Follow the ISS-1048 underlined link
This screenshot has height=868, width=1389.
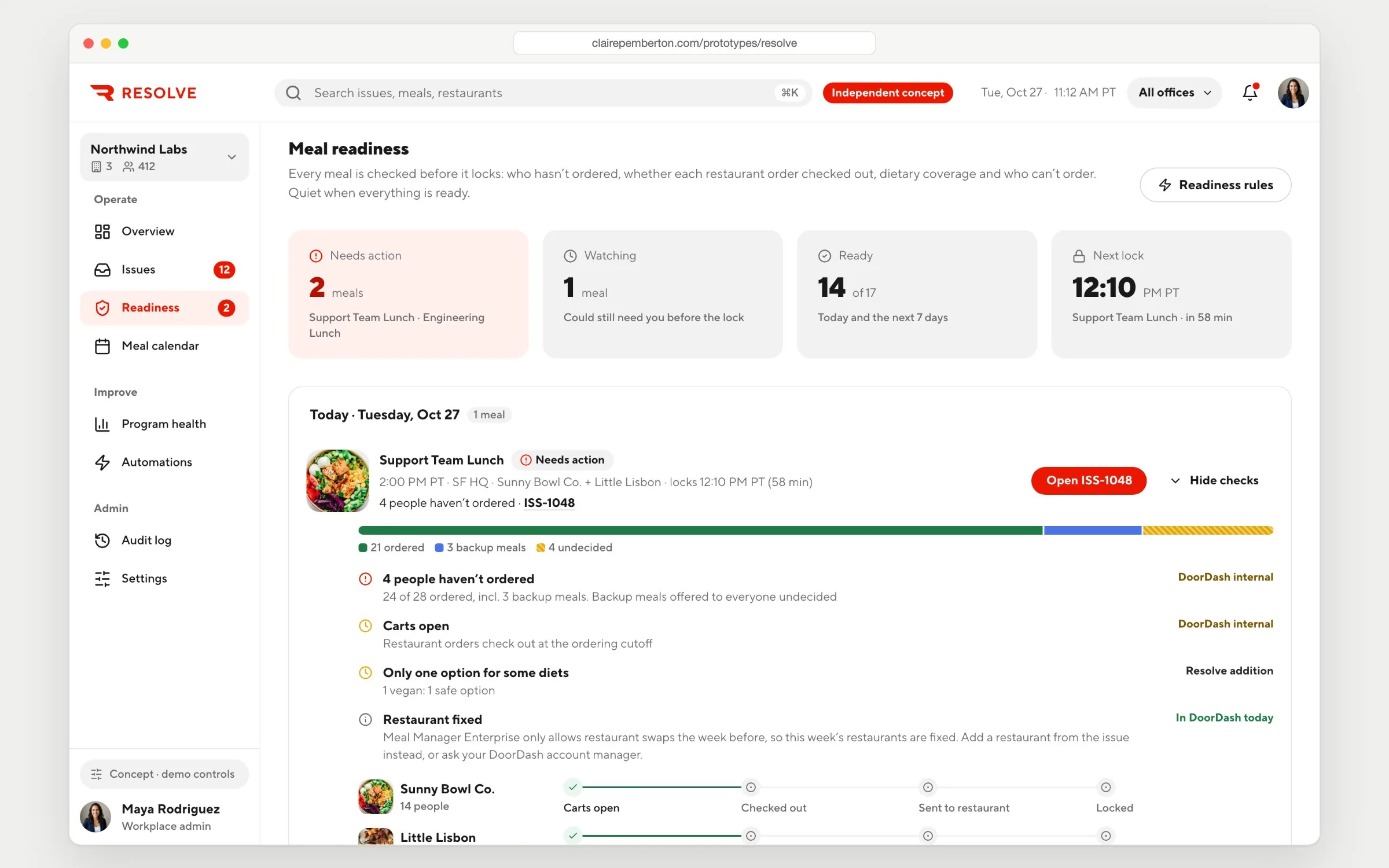pos(549,503)
